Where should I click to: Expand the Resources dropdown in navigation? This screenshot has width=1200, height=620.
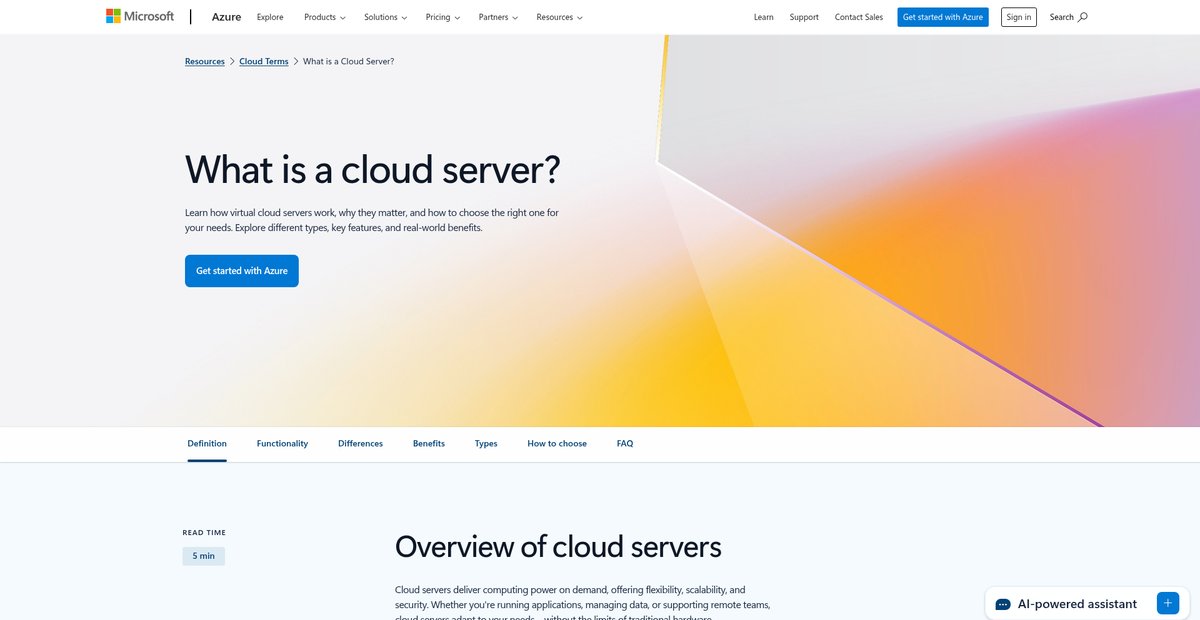coord(559,17)
